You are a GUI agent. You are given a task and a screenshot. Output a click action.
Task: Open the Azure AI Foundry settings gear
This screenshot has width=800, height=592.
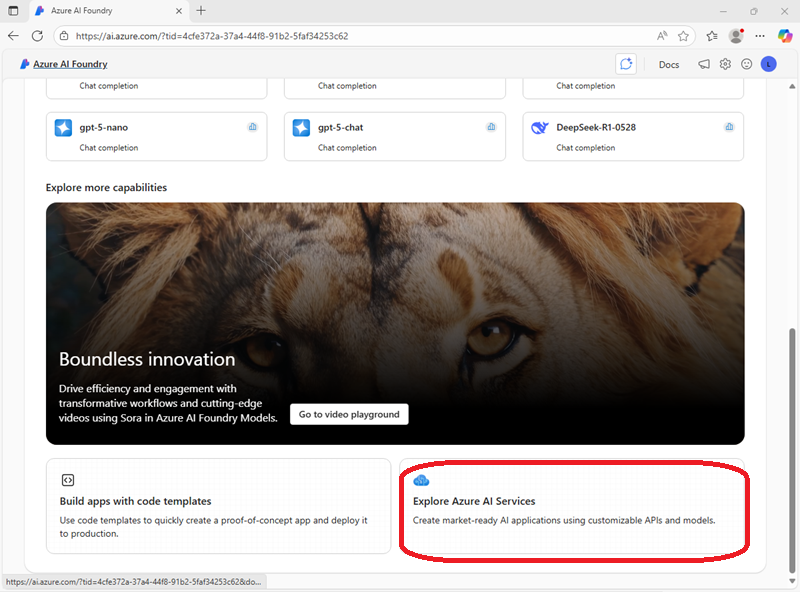pos(726,64)
